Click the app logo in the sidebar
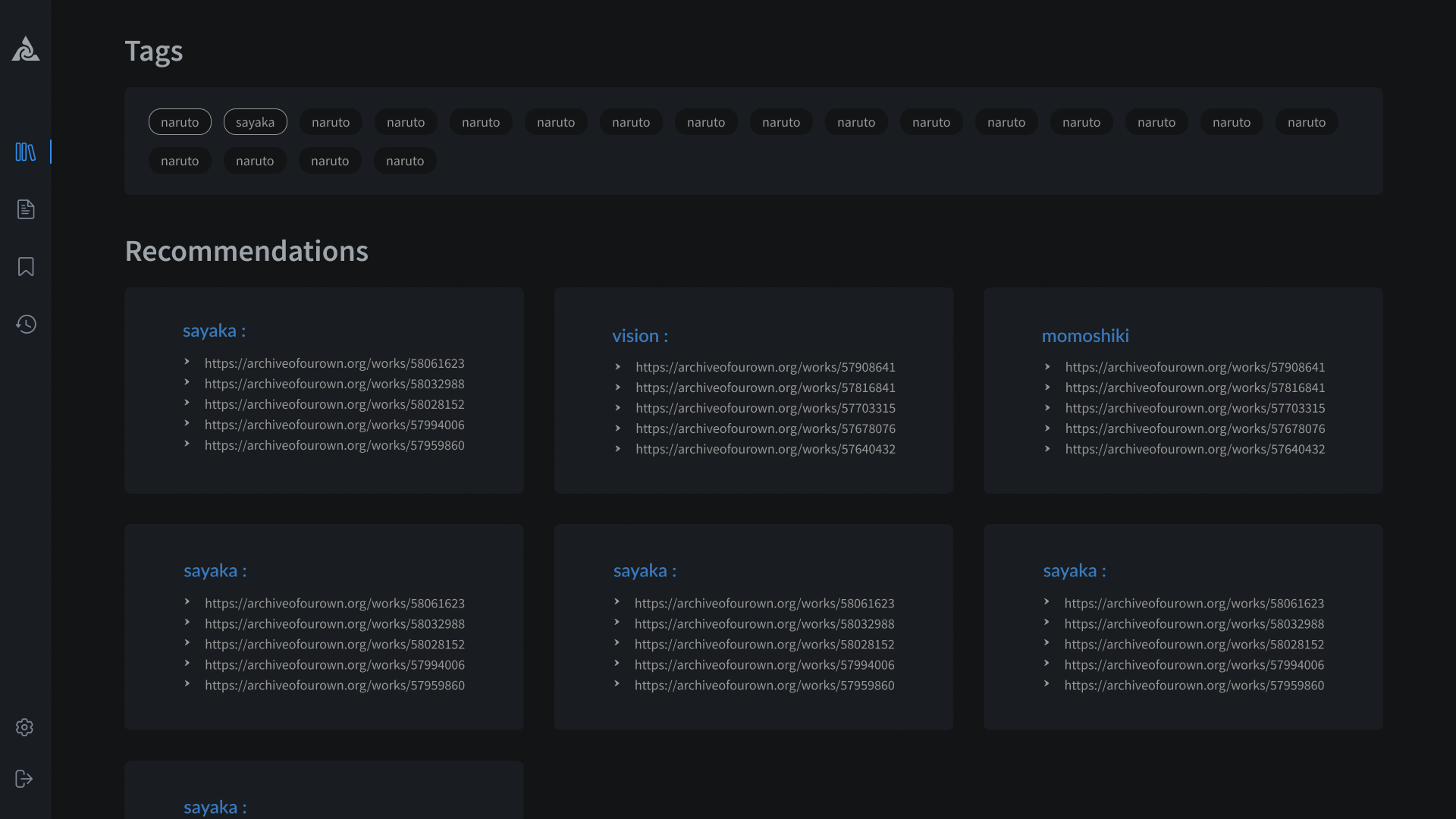The height and width of the screenshot is (819, 1456). coord(26,49)
